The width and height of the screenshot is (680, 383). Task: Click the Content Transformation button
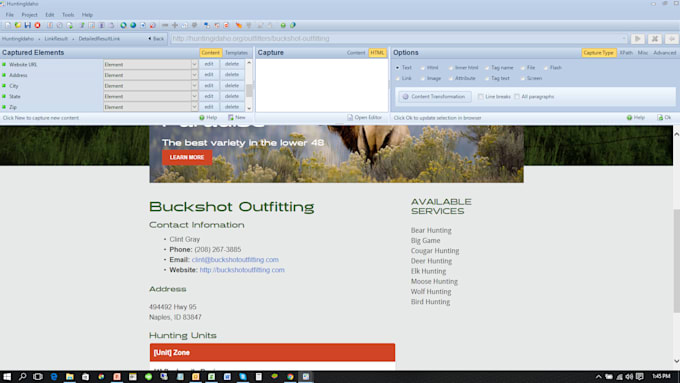(x=435, y=97)
